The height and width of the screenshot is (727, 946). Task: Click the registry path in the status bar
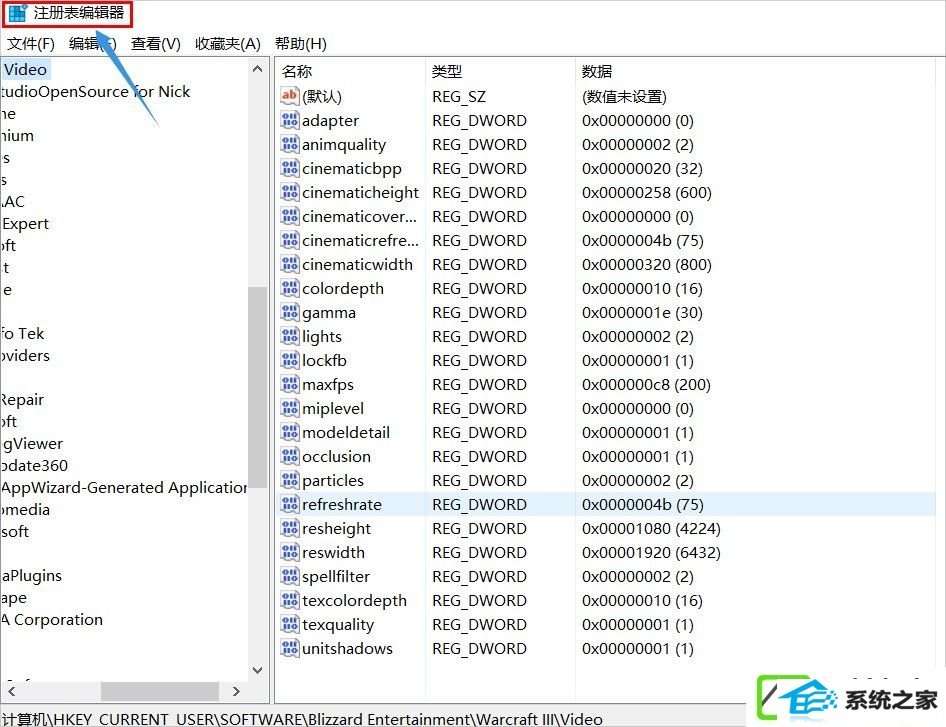pyautogui.click(x=302, y=719)
